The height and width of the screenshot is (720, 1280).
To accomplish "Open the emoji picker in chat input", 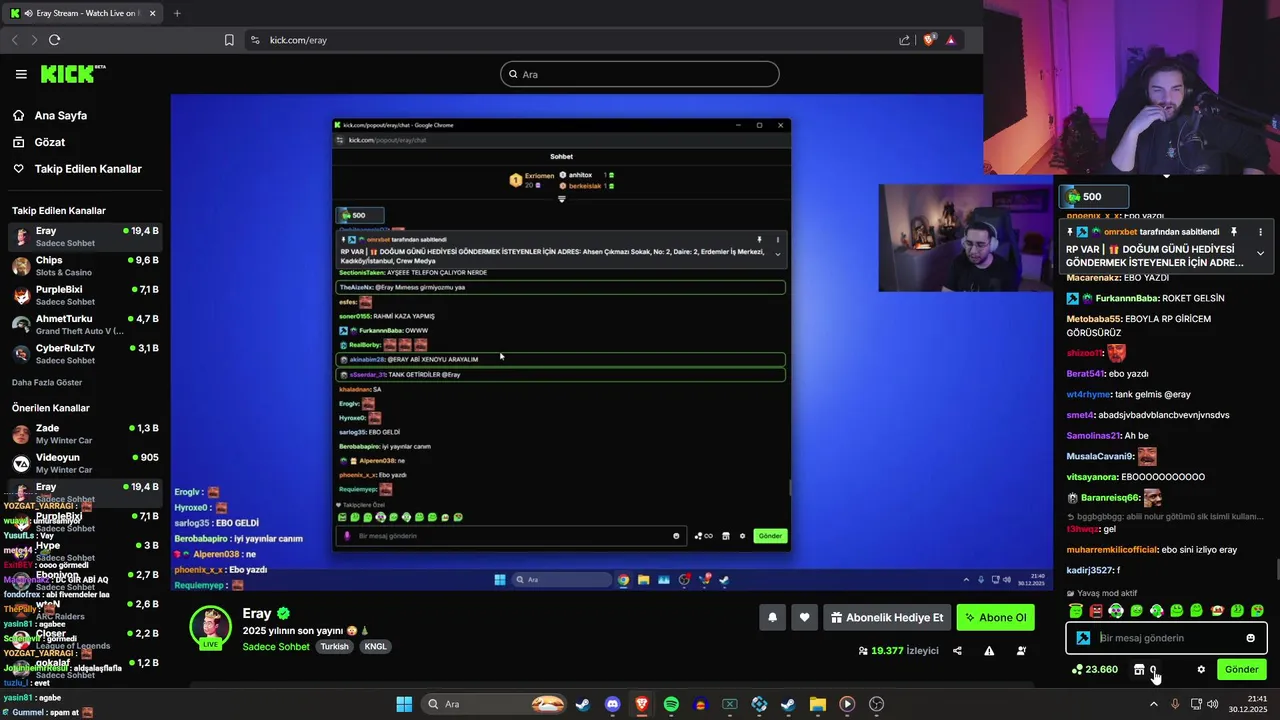I will tap(1250, 638).
